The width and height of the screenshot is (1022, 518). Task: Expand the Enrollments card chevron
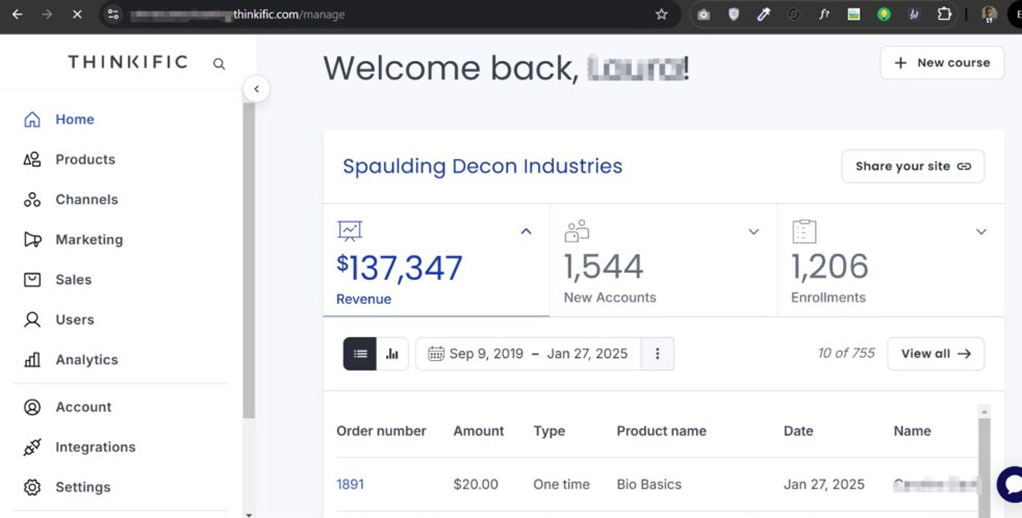[x=981, y=232]
